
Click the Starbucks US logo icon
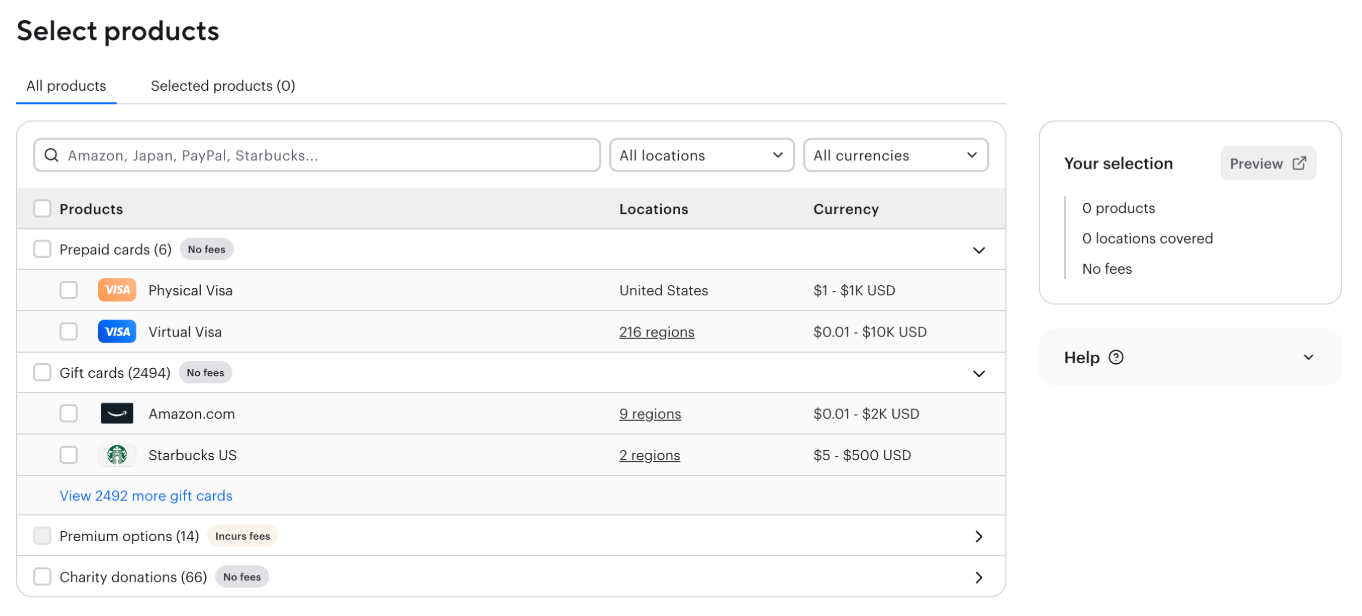coord(117,455)
